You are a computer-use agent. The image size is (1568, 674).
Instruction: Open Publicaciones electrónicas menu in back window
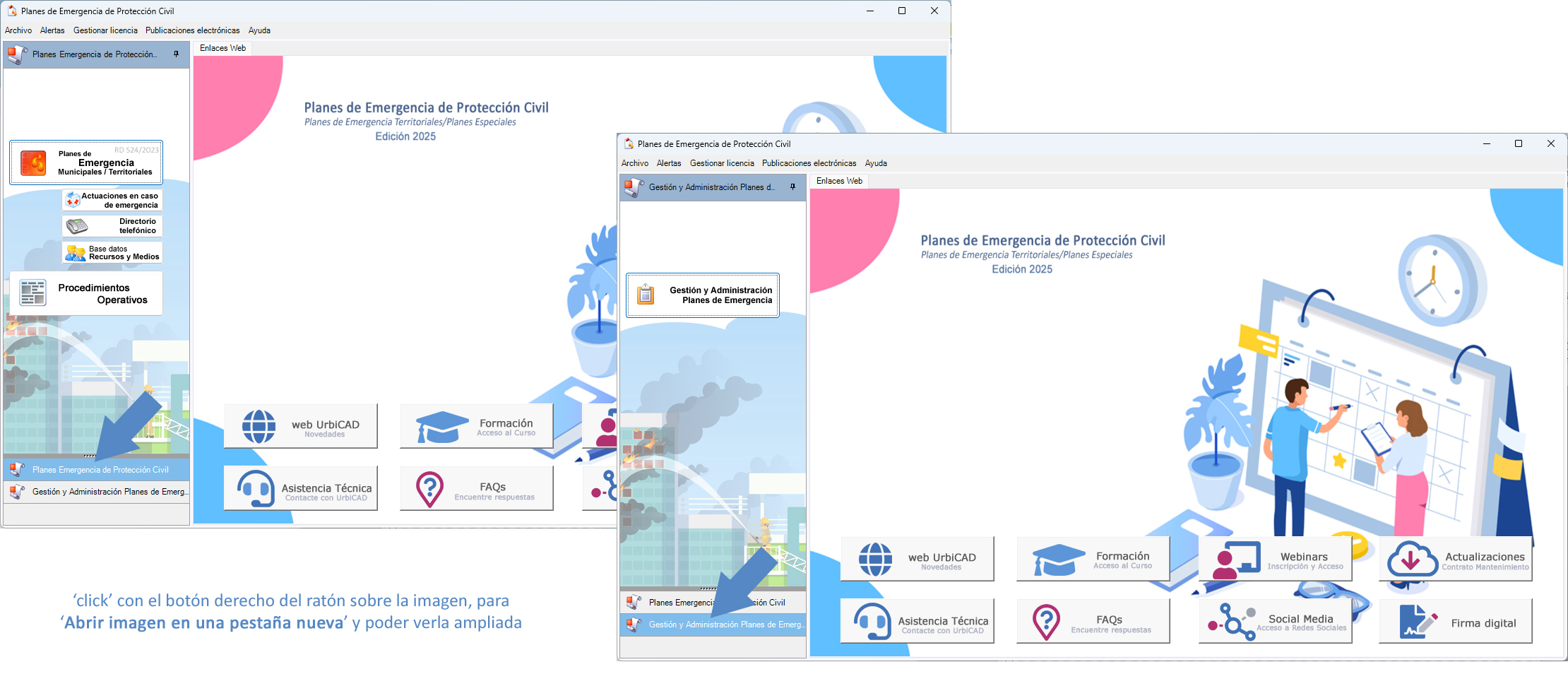(x=193, y=30)
